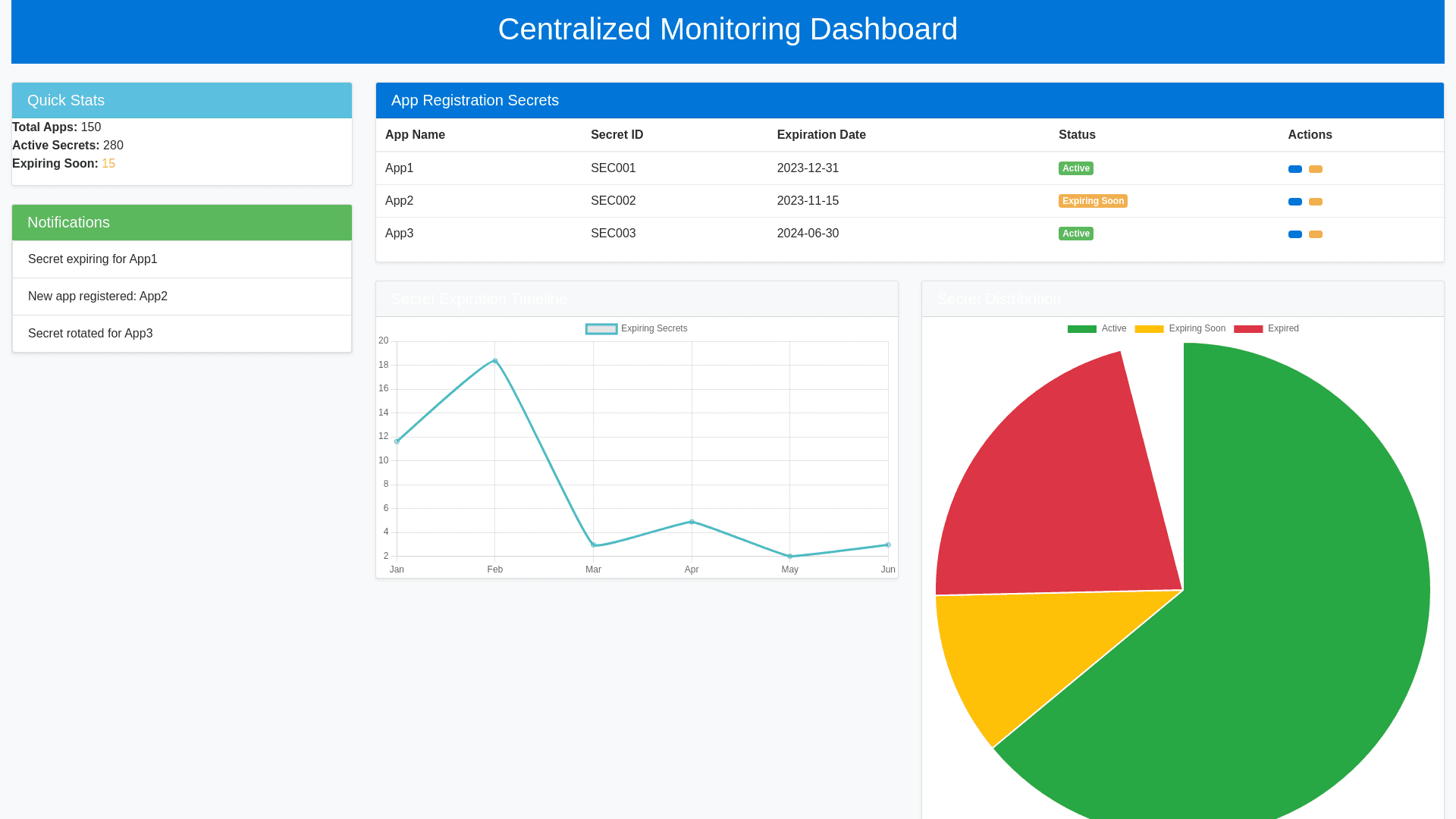Click the blue action button for App2
Image resolution: width=1456 pixels, height=819 pixels.
pyautogui.click(x=1294, y=202)
